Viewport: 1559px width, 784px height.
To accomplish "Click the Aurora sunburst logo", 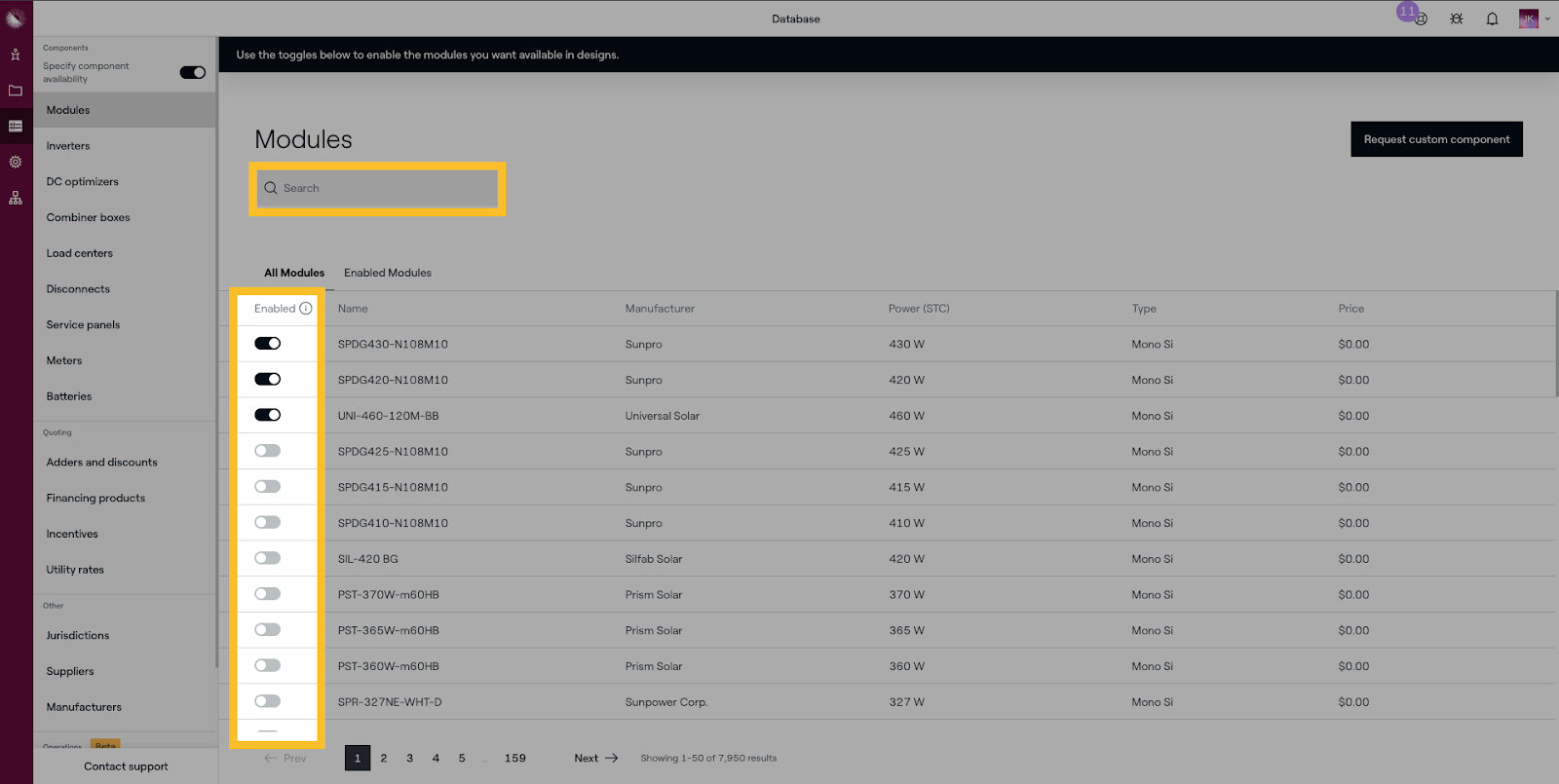I will click(x=16, y=19).
